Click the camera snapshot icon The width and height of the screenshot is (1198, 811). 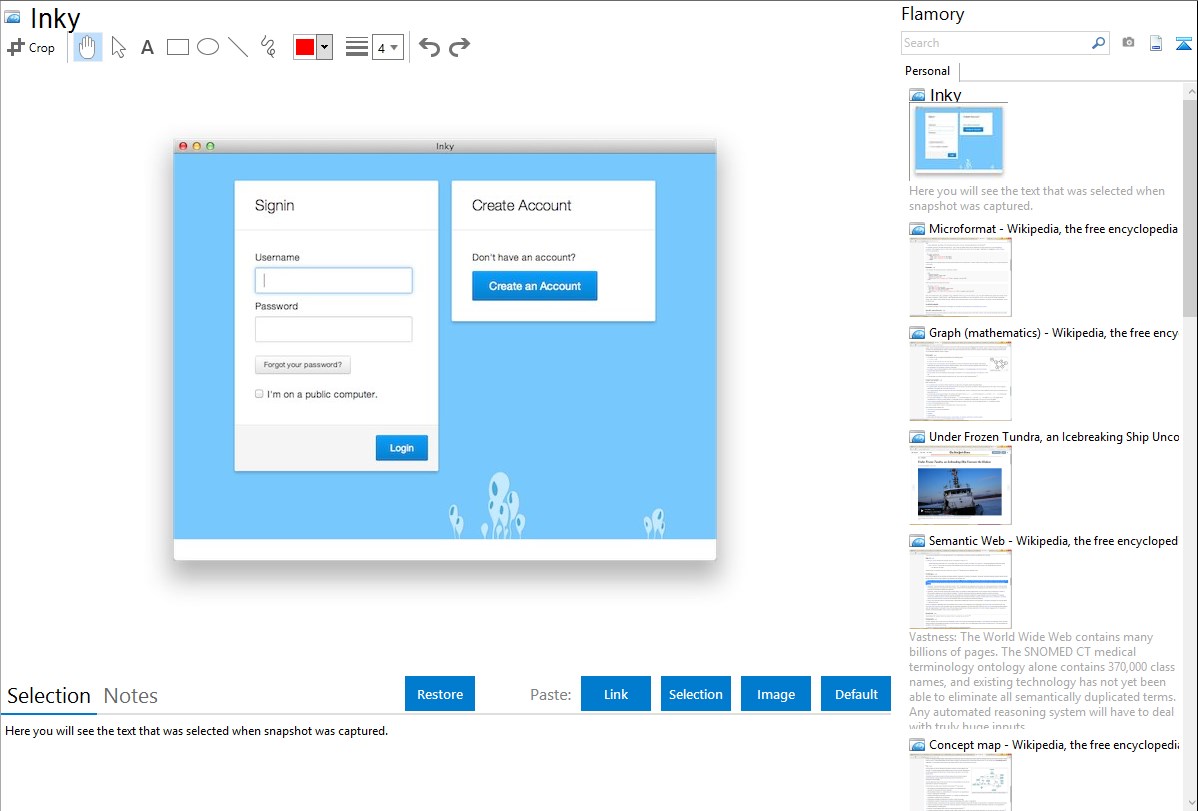click(x=1128, y=43)
